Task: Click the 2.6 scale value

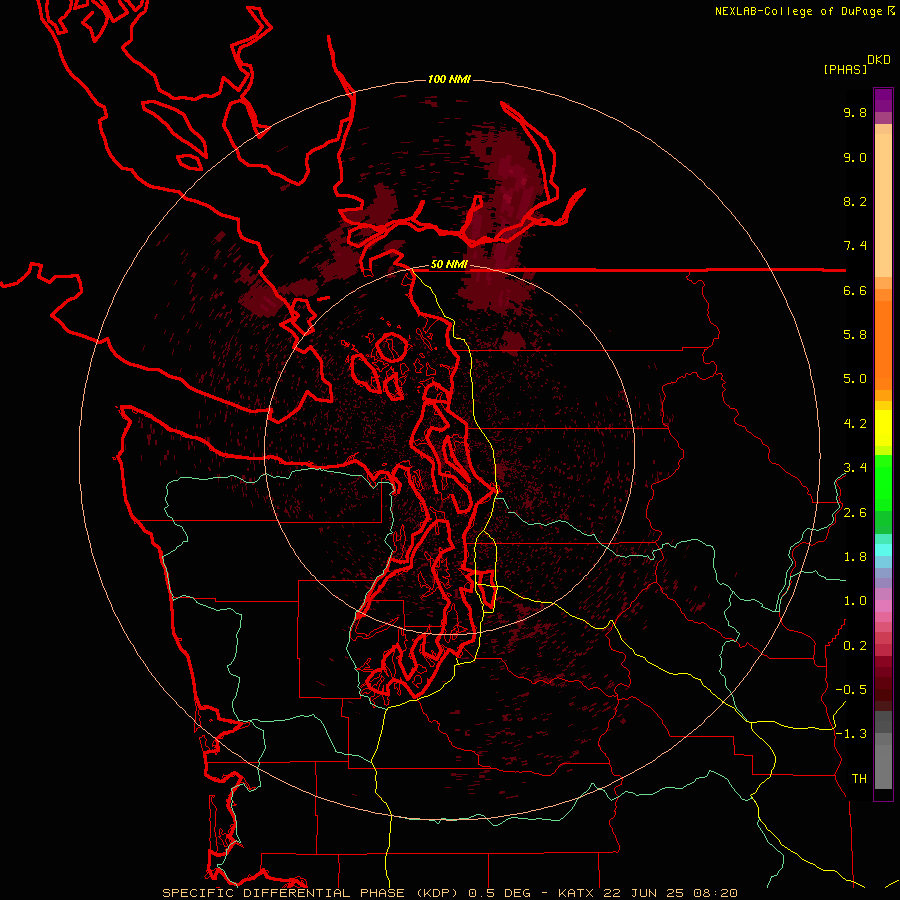Action: point(855,513)
